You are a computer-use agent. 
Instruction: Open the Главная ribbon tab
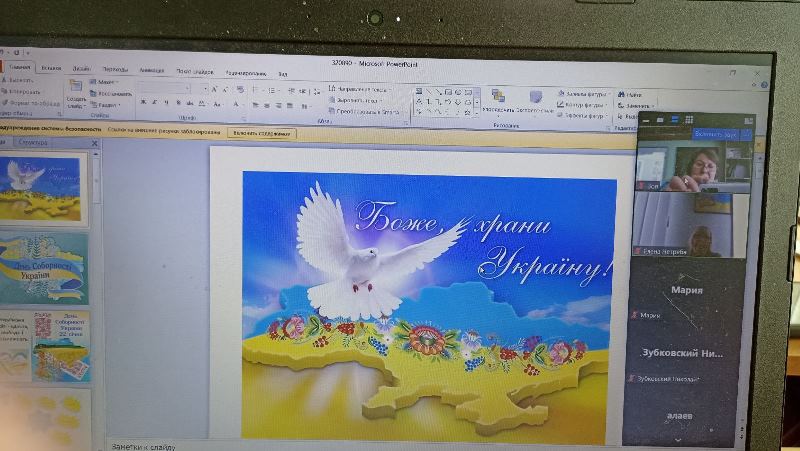pyautogui.click(x=19, y=67)
